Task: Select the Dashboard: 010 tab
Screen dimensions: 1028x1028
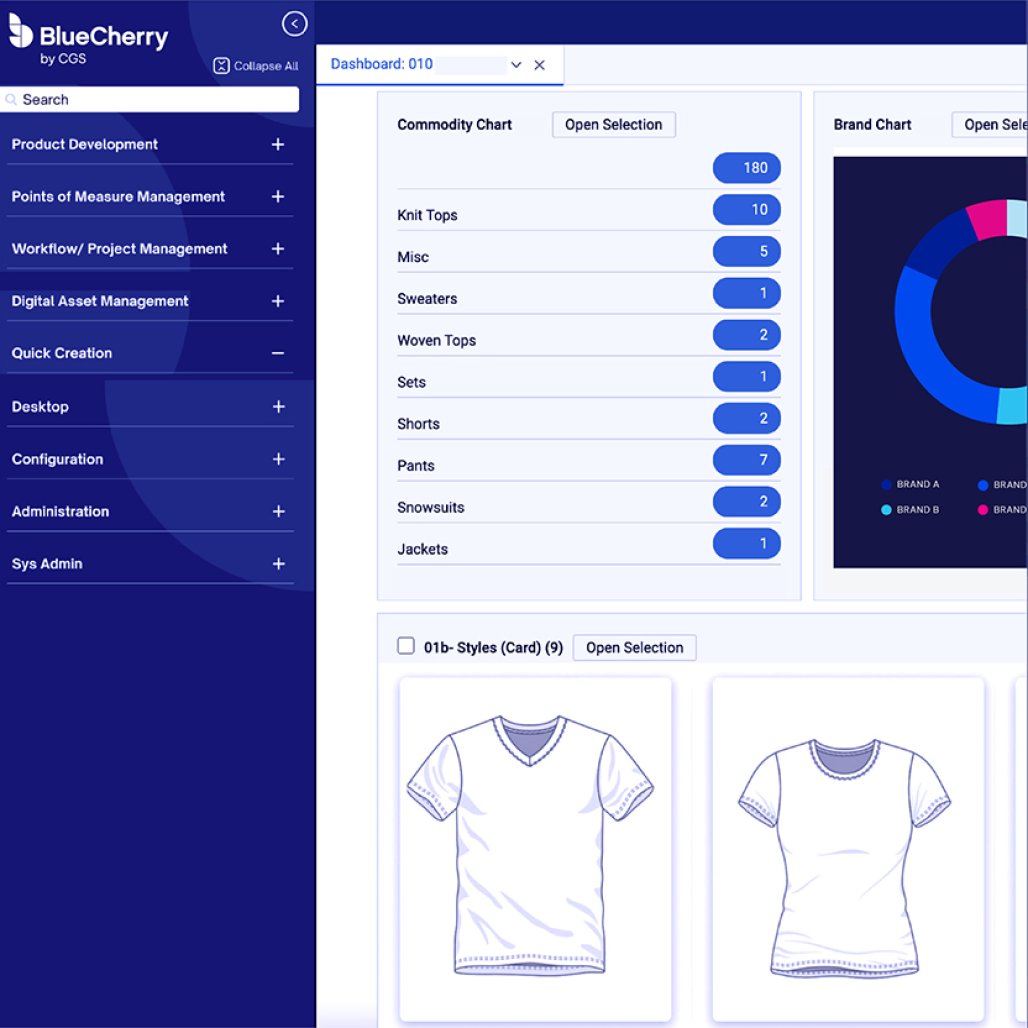Action: point(382,64)
